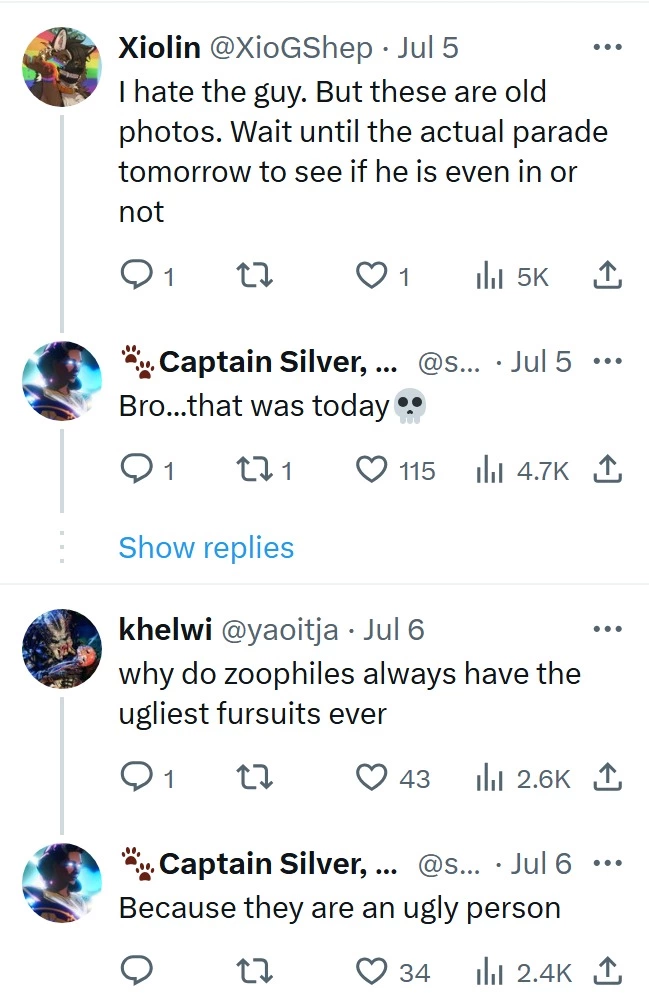Open Xiolin's profile avatar
Screen dimensions: 649x1004
[x=61, y=66]
